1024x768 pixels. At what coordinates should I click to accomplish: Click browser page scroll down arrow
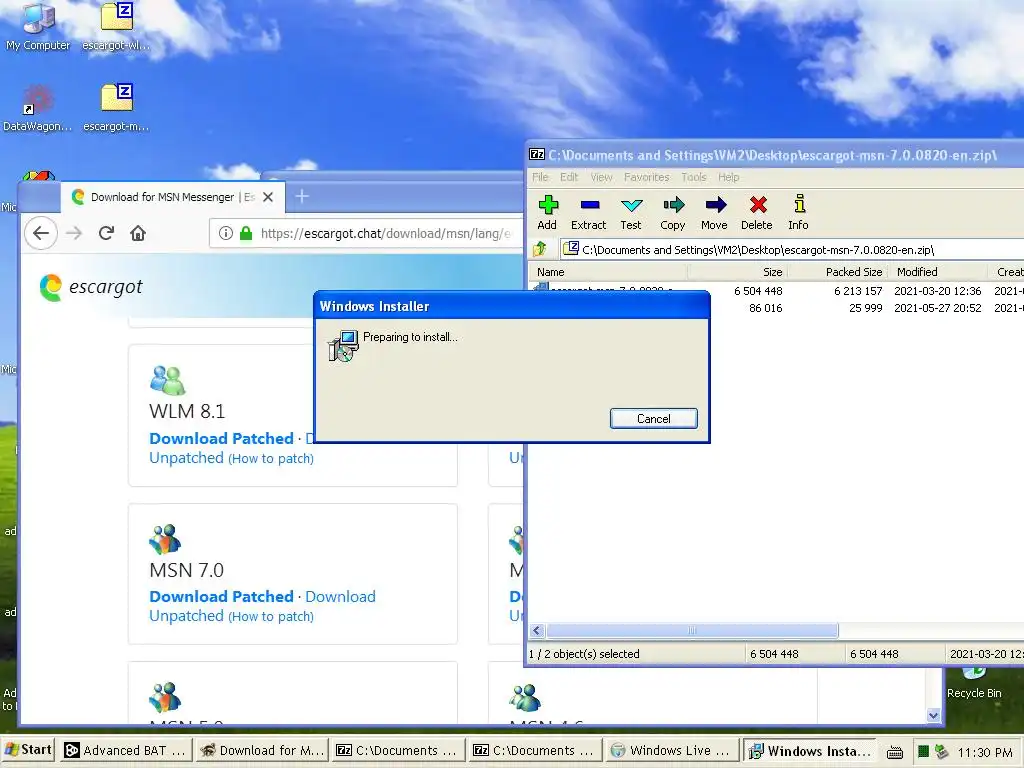933,715
